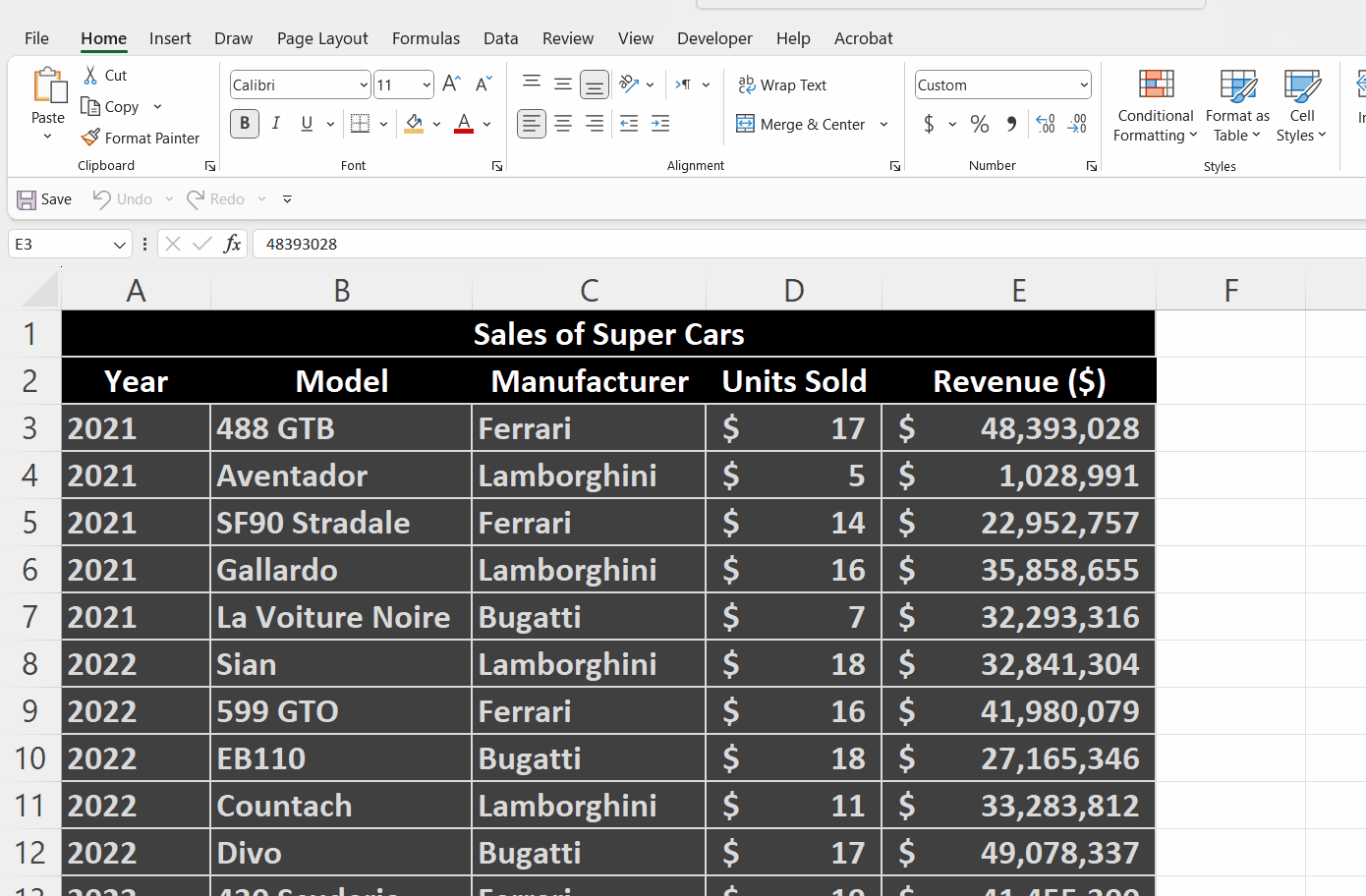Click the Comma Style icon
The height and width of the screenshot is (896, 1366).
click(1009, 124)
